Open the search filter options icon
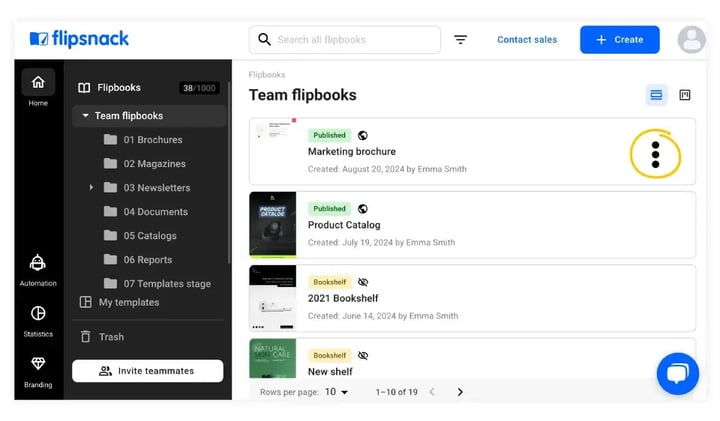The width and height of the screenshot is (720, 421). tap(461, 40)
